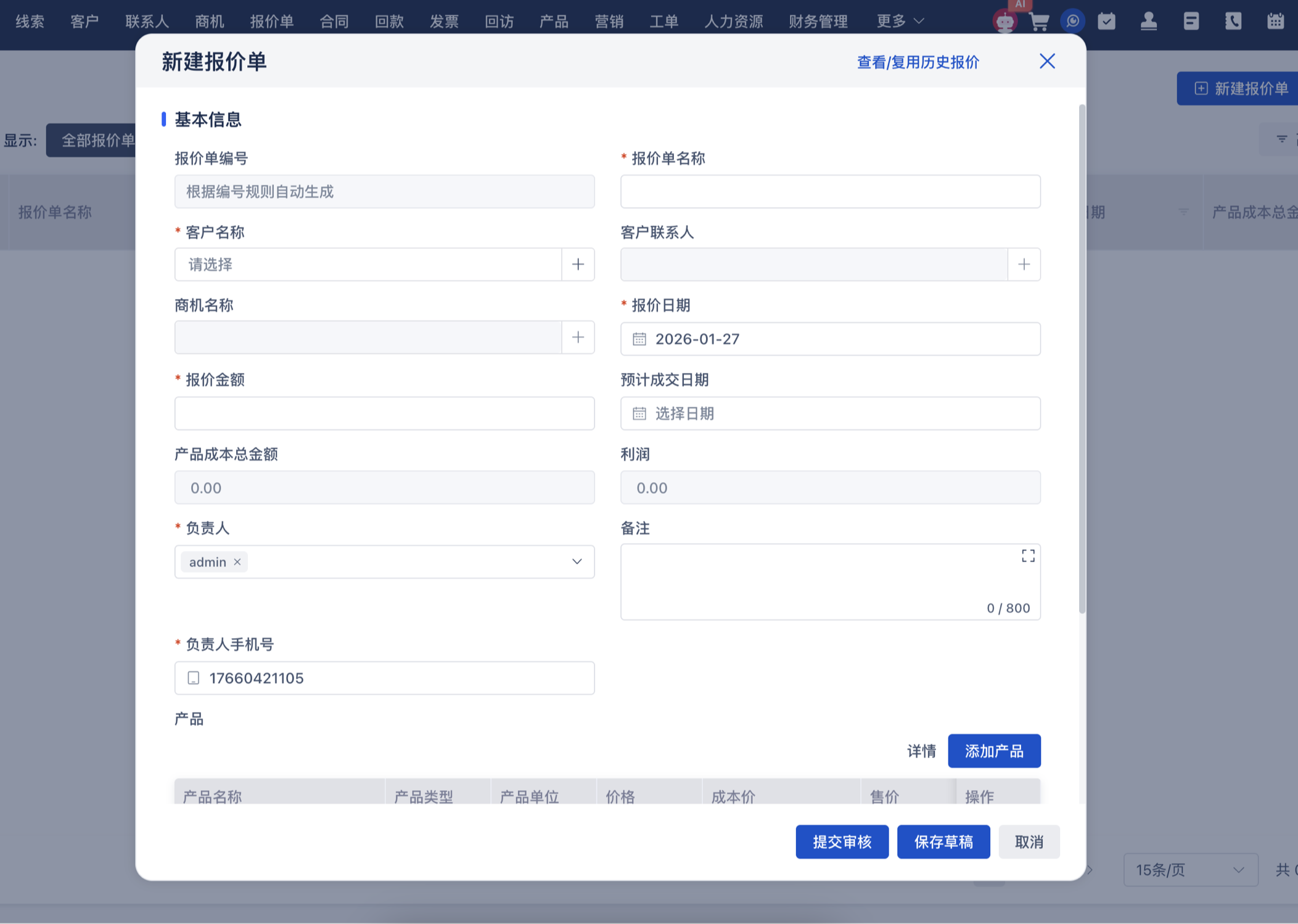Click the 添加产品 button

click(x=993, y=751)
